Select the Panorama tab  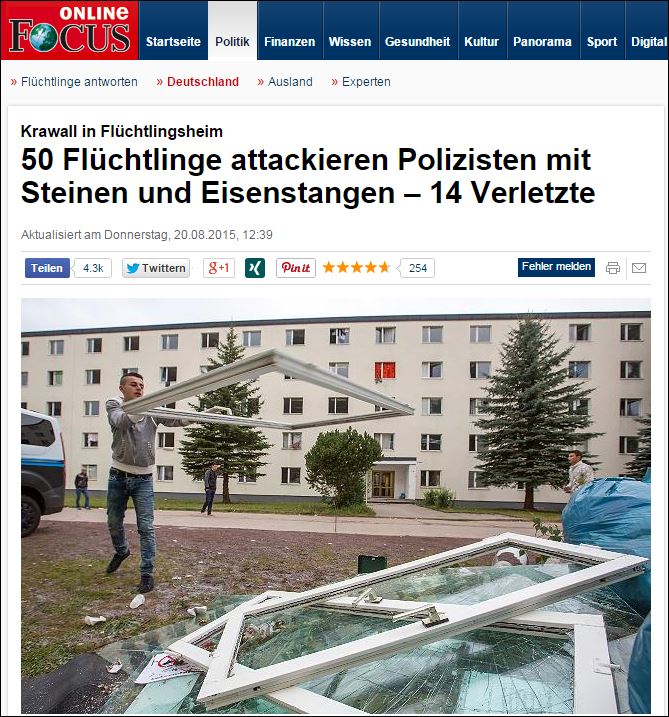(x=542, y=42)
